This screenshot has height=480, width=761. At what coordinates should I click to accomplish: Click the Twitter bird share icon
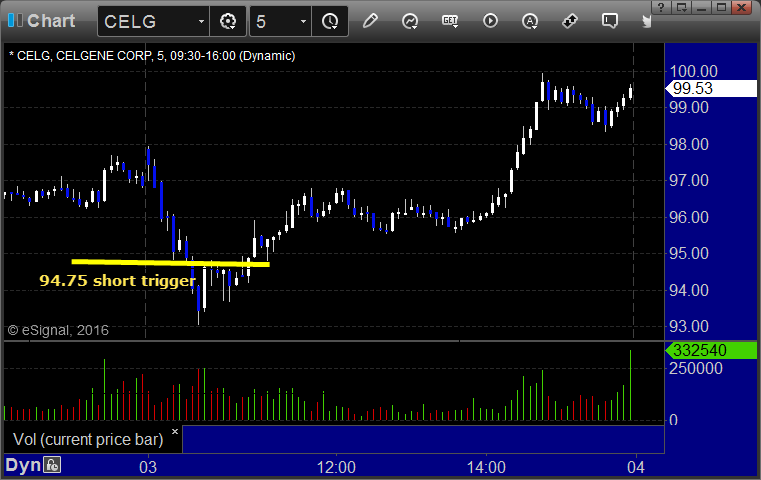coord(647,21)
